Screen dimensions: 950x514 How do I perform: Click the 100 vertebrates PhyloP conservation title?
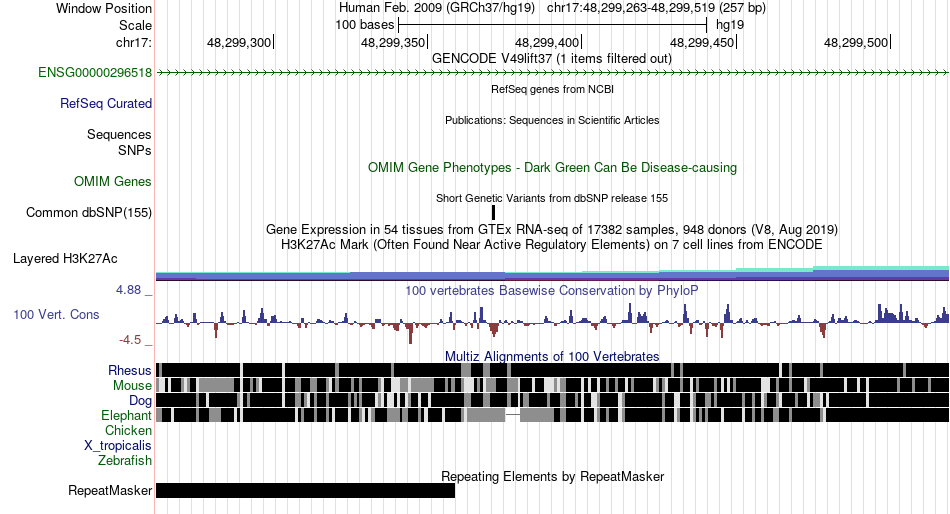point(552,291)
